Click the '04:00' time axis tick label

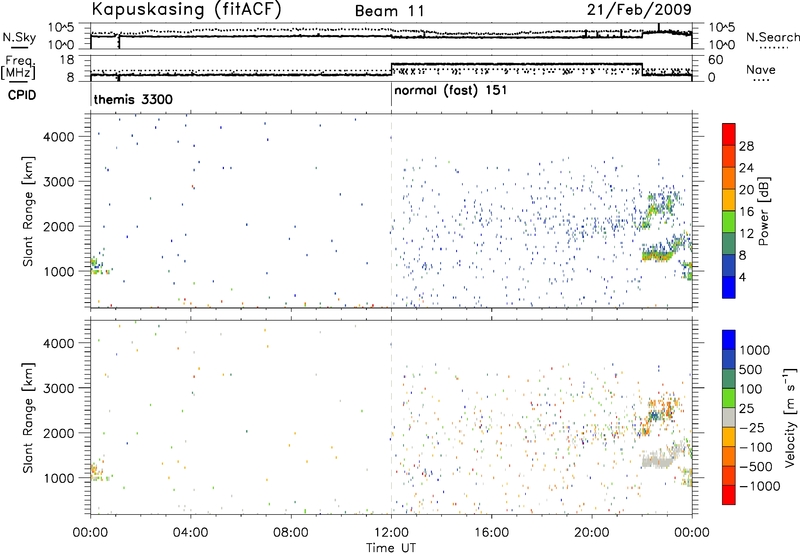pyautogui.click(x=191, y=533)
